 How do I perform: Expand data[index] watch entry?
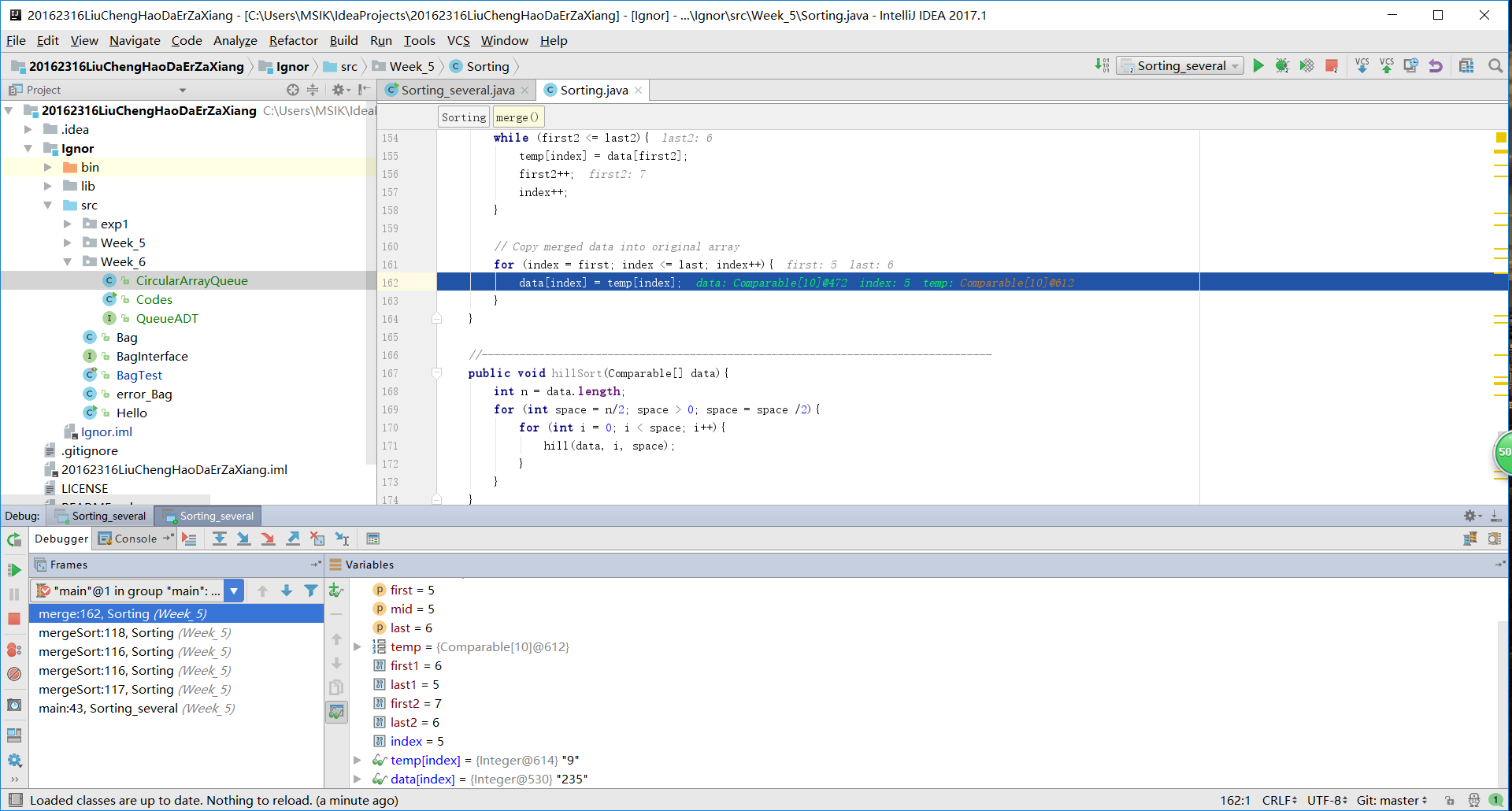pos(358,779)
